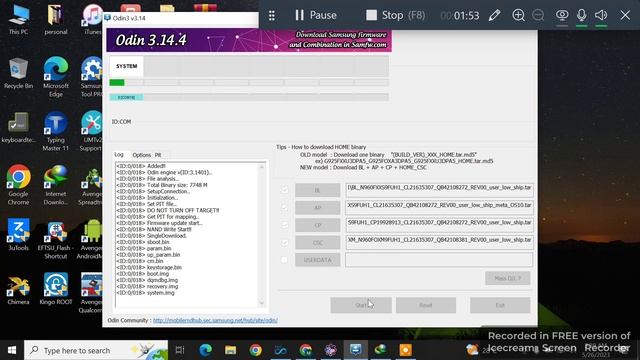This screenshot has height=360, width=640.
Task: Click the Odin 3.14.4 Samfw banner
Action: tap(249, 40)
